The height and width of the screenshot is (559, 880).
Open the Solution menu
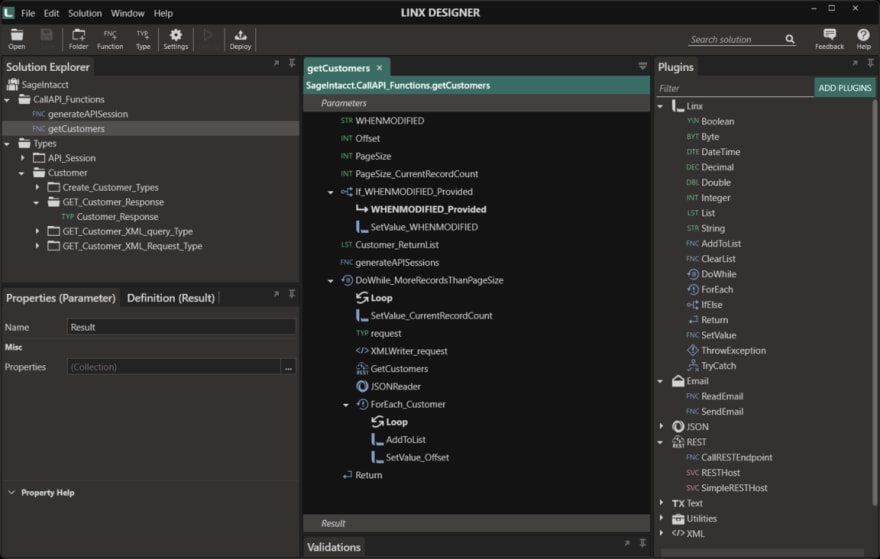[85, 13]
